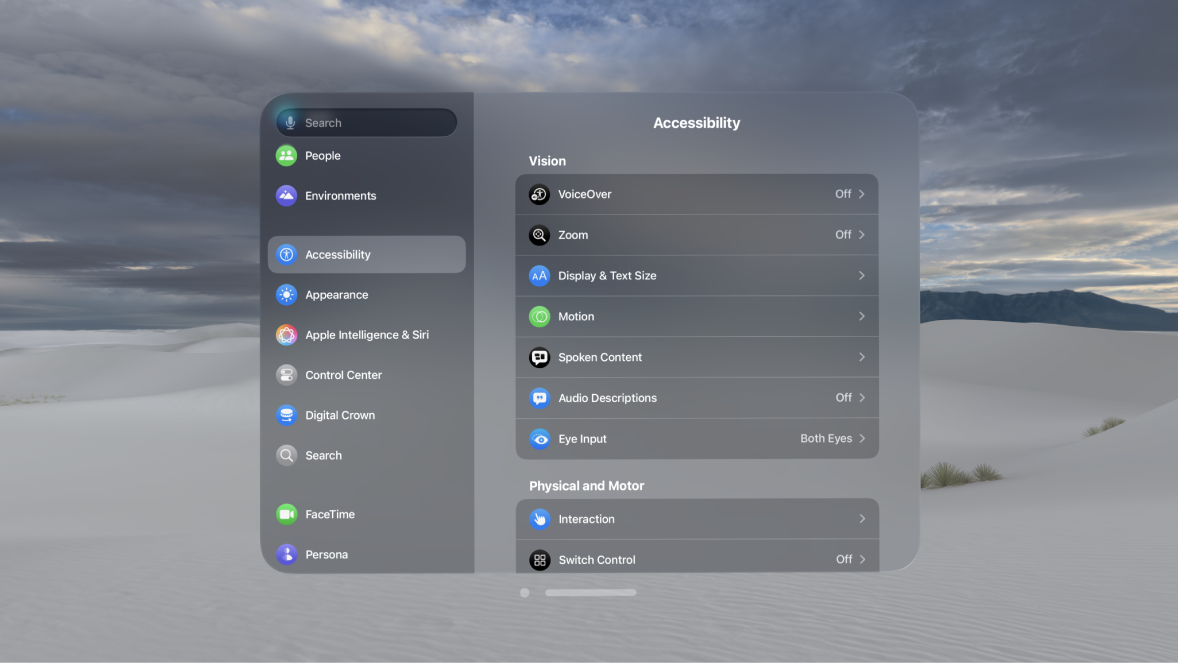Click the Eye Input eye icon
This screenshot has height=666, width=1178.
click(x=539, y=439)
